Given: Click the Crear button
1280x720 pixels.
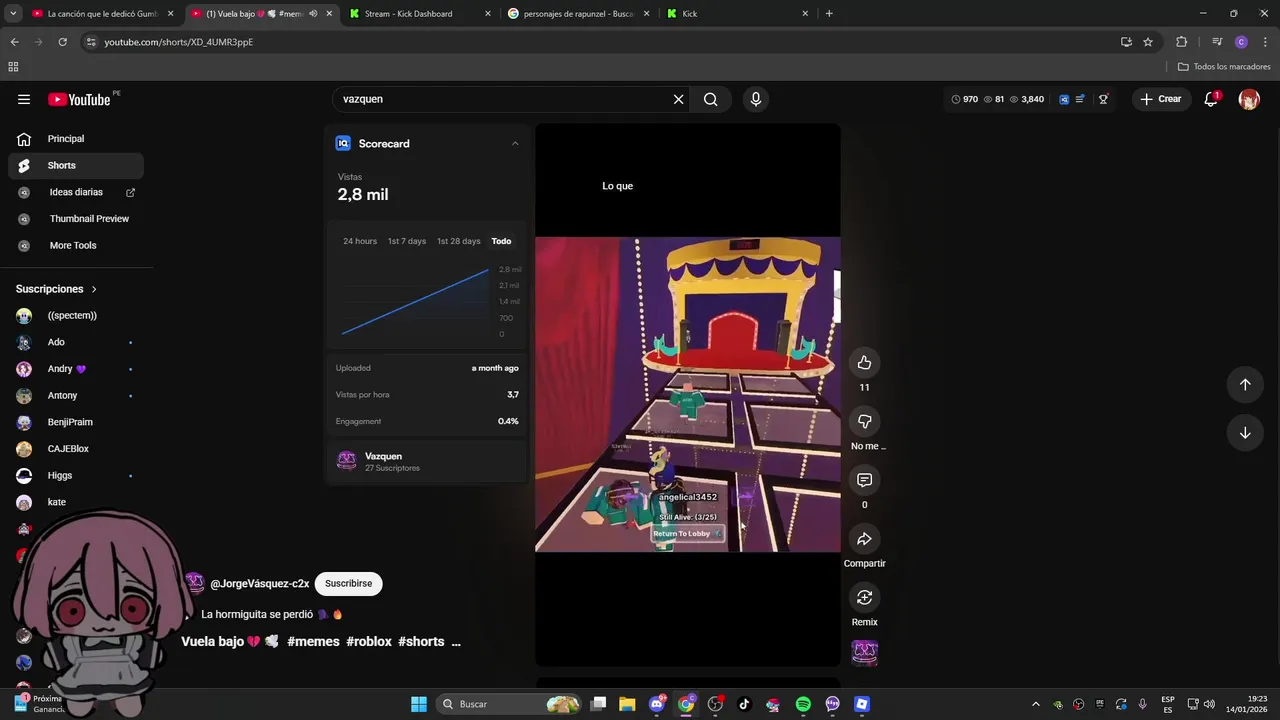Looking at the screenshot, I should pos(1161,99).
